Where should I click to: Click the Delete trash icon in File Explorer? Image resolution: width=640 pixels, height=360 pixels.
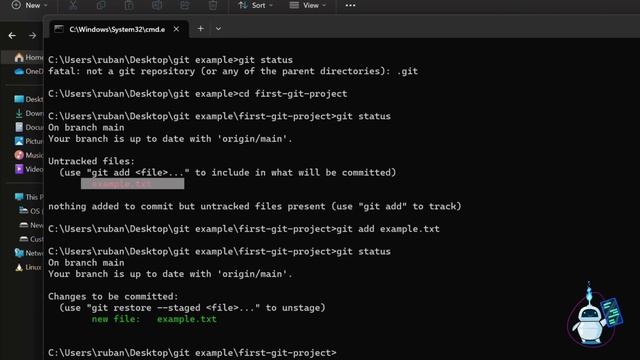[213, 5]
